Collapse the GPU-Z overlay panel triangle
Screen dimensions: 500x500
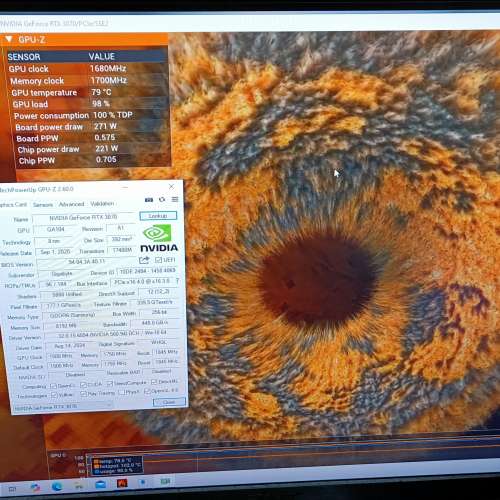(x=9, y=39)
